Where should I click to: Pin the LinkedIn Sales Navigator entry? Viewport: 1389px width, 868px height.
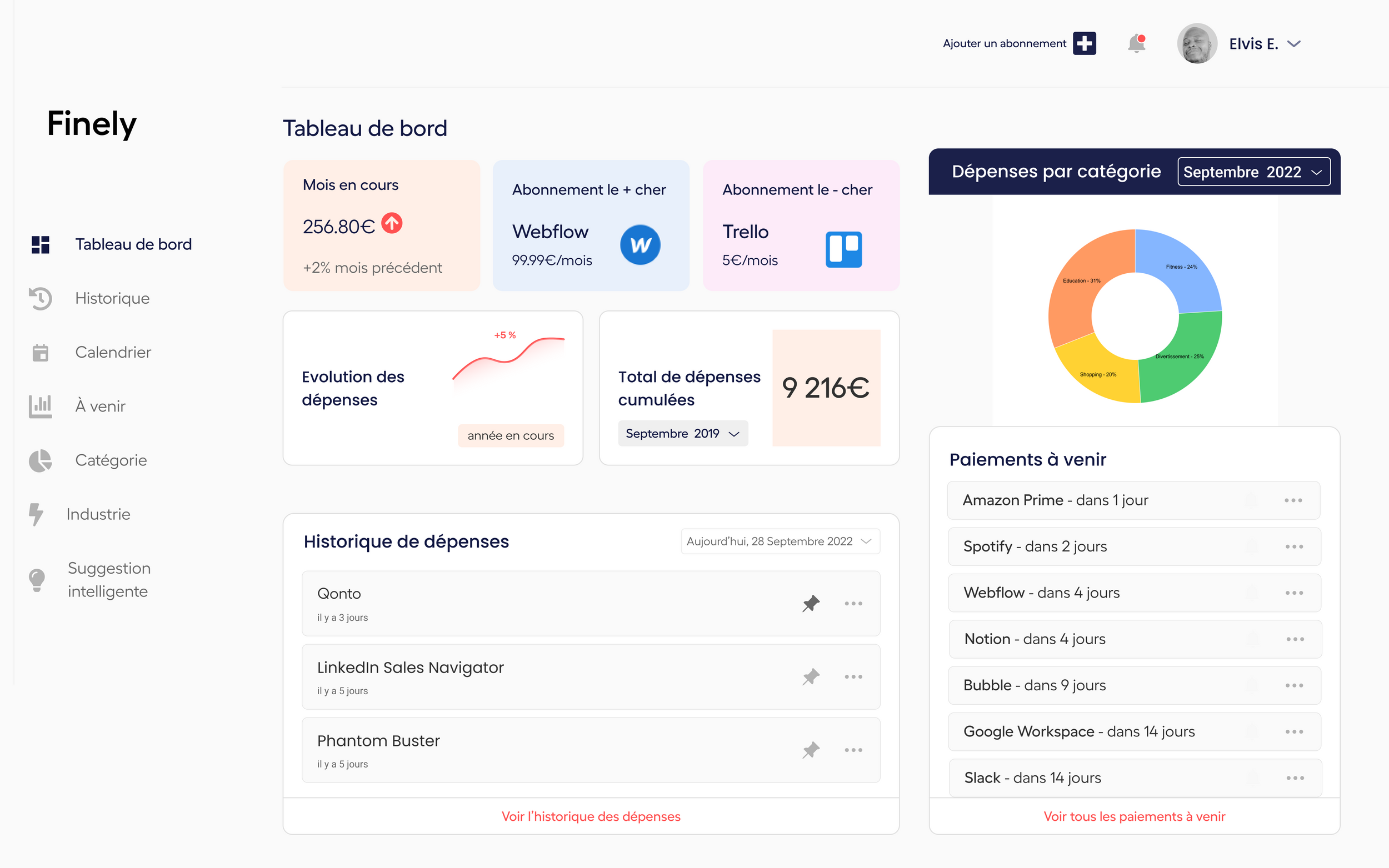810,677
